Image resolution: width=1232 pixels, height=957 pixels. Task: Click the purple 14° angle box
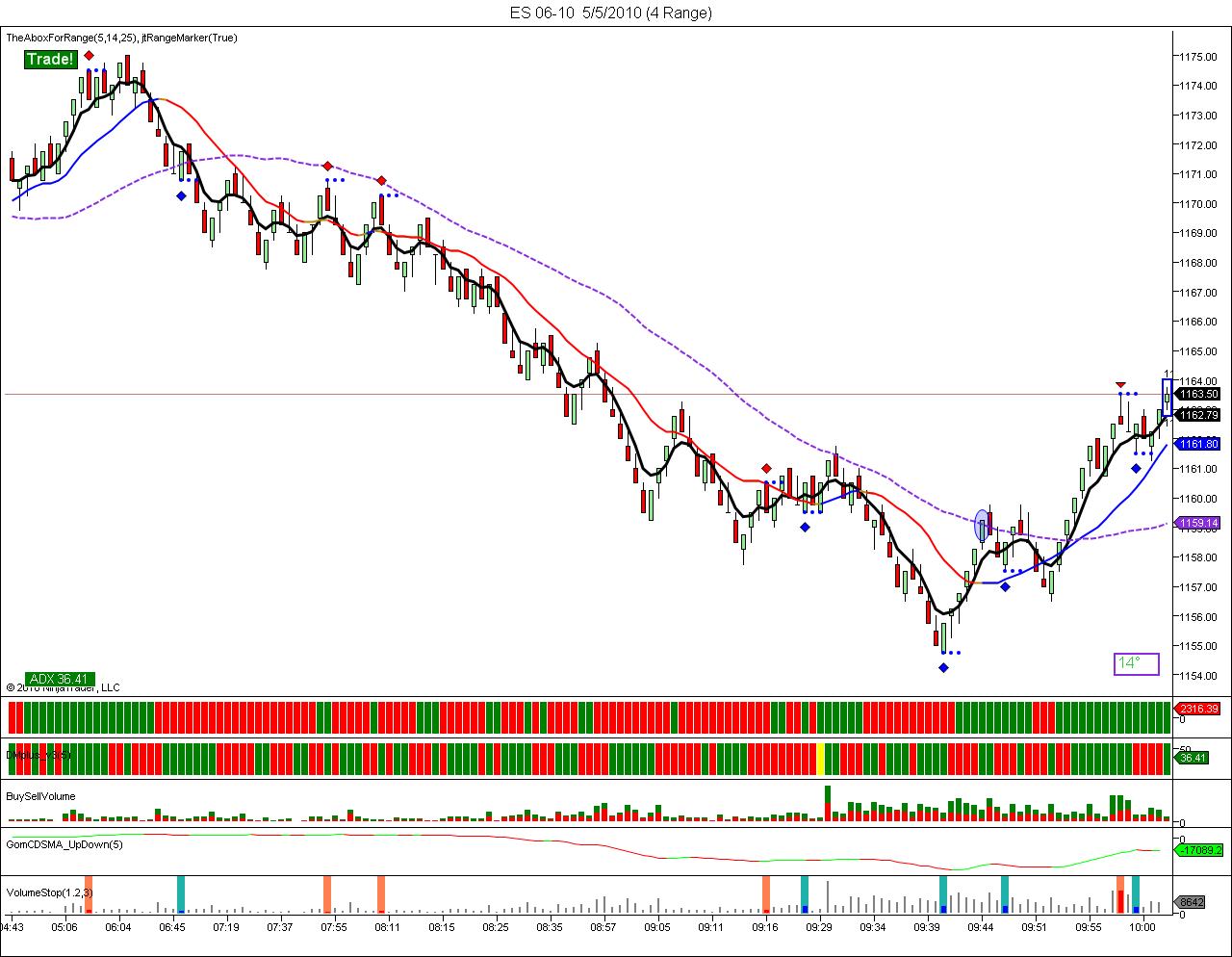click(x=1136, y=663)
